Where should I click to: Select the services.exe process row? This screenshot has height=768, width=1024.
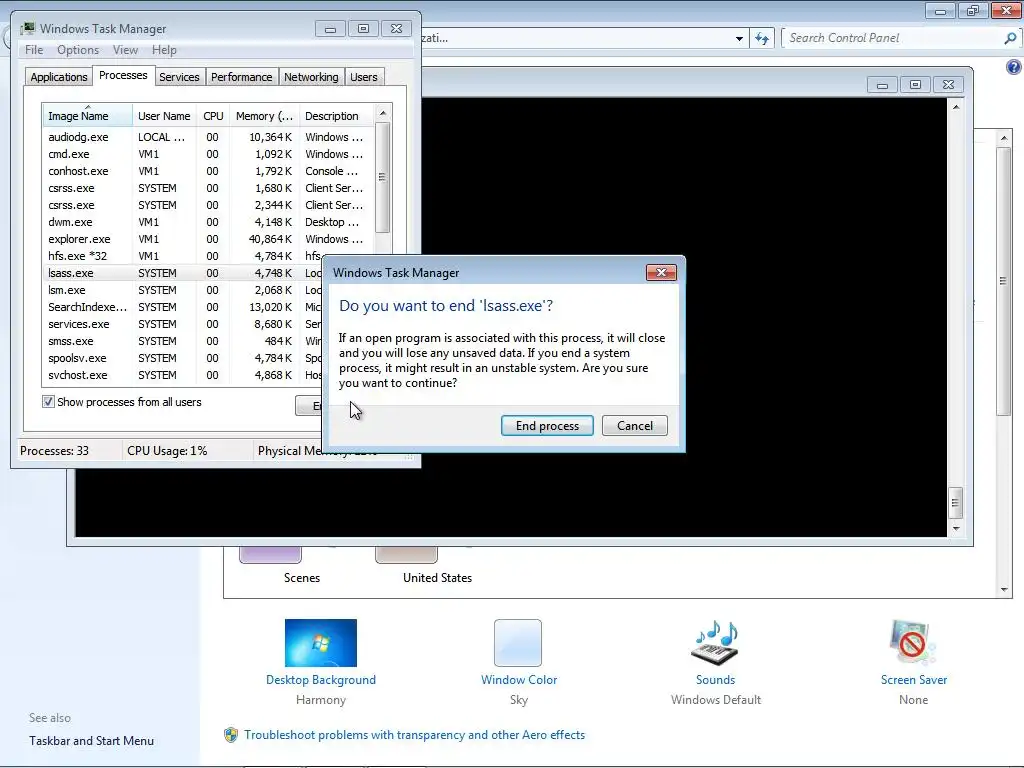click(183, 324)
